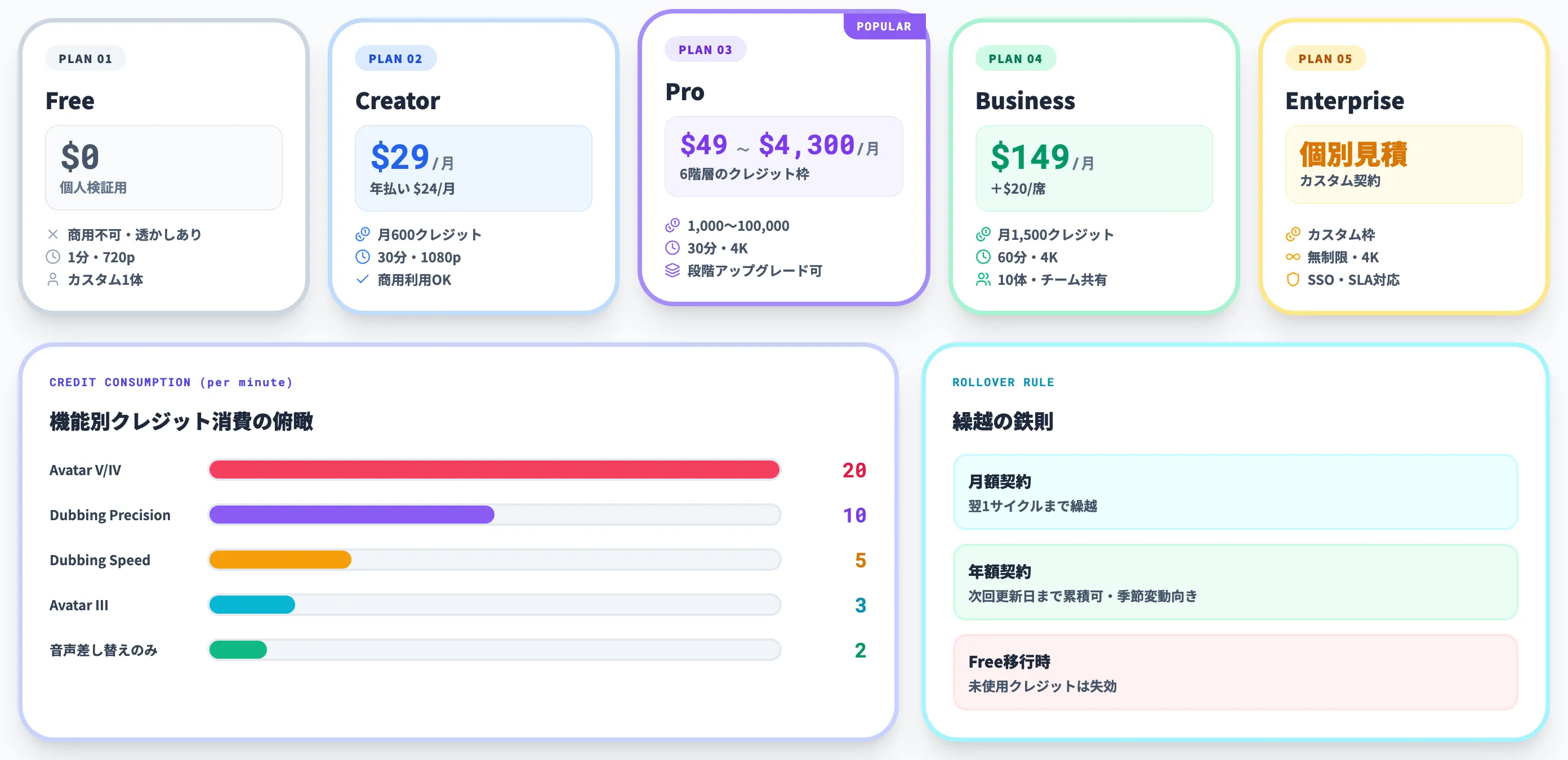Click the $149/月 Business price box
This screenshot has width=1568, height=760.
pos(1094,168)
